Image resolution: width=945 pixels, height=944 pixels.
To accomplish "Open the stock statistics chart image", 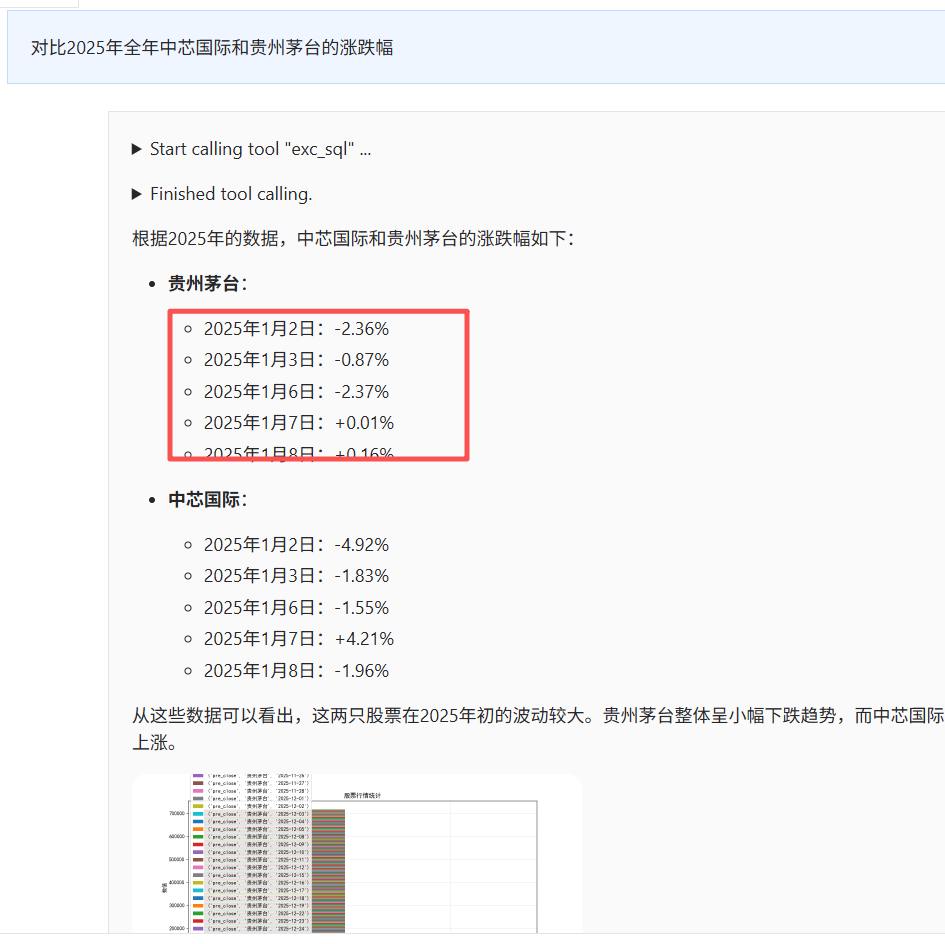I will (x=357, y=854).
